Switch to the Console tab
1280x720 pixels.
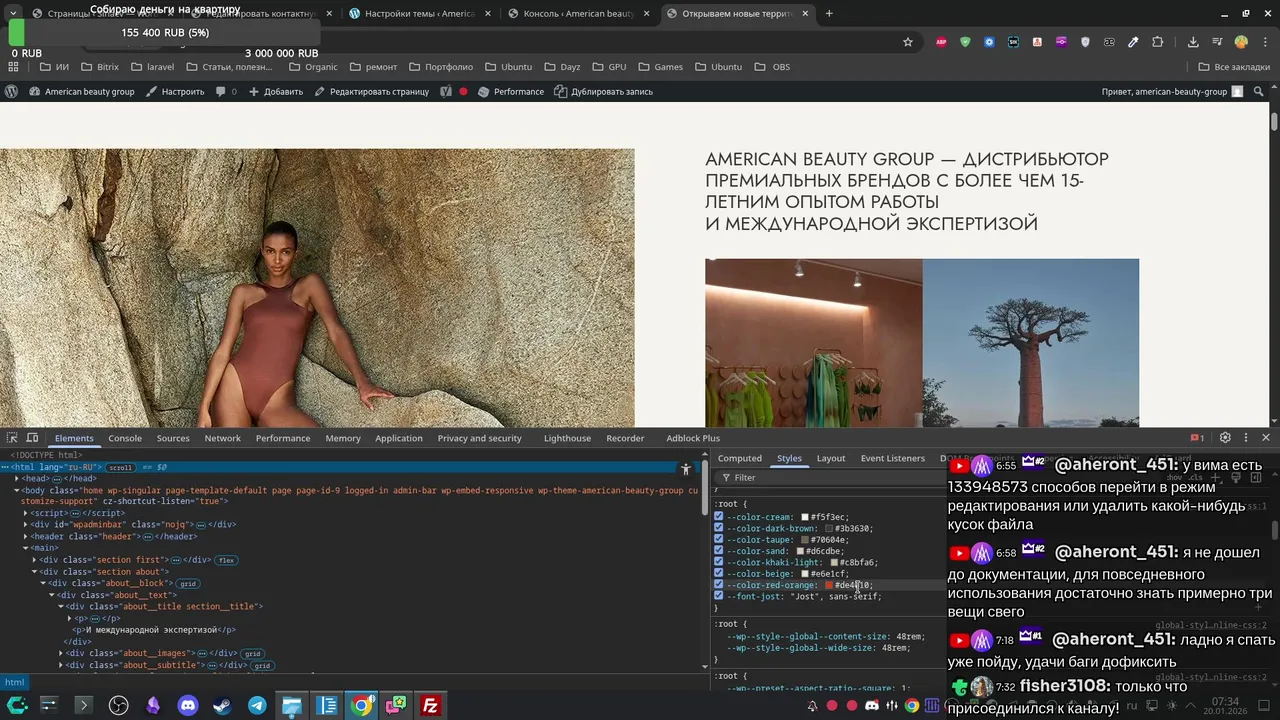[x=125, y=438]
